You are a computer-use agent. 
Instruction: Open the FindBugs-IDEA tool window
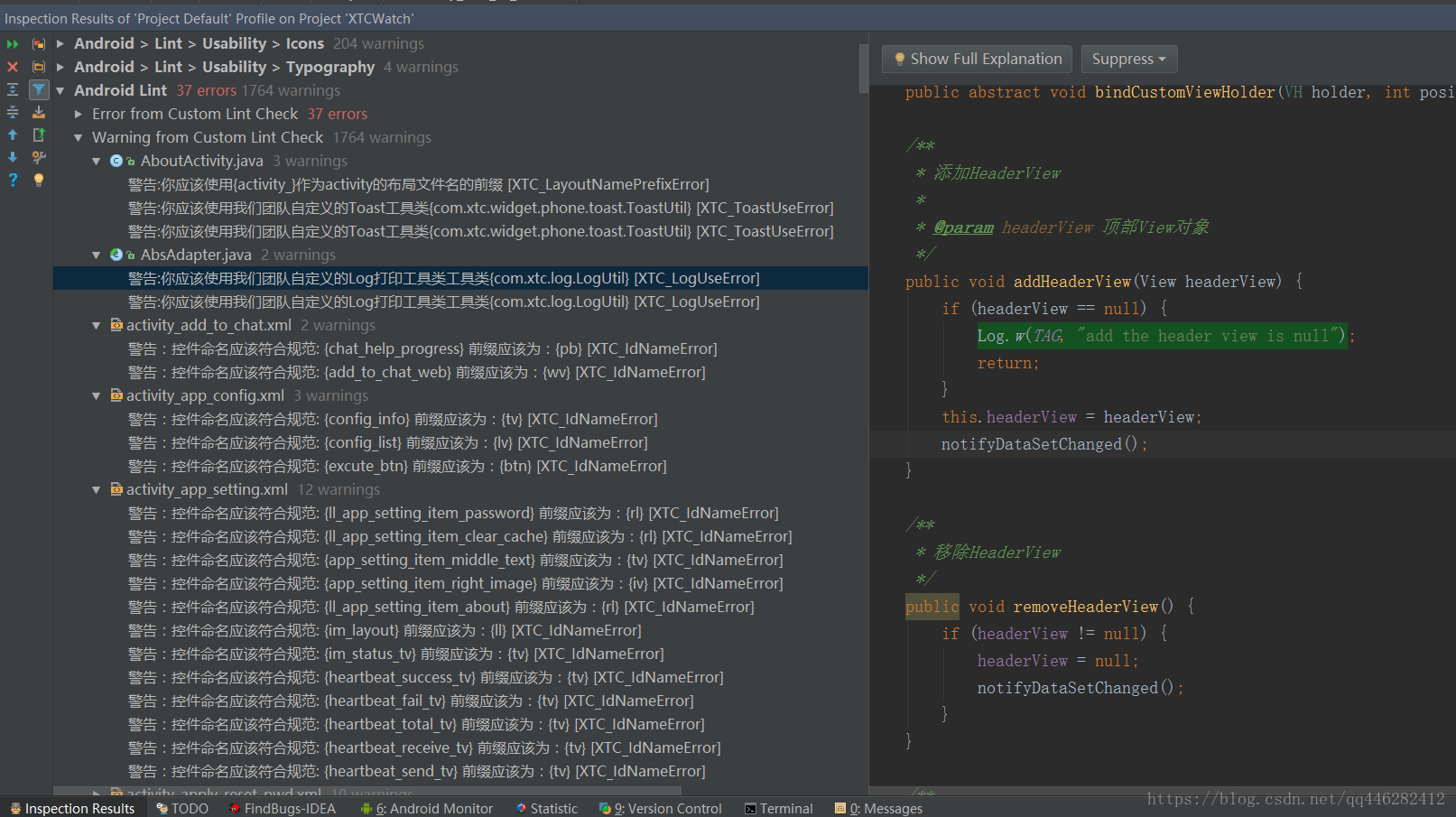coord(283,808)
